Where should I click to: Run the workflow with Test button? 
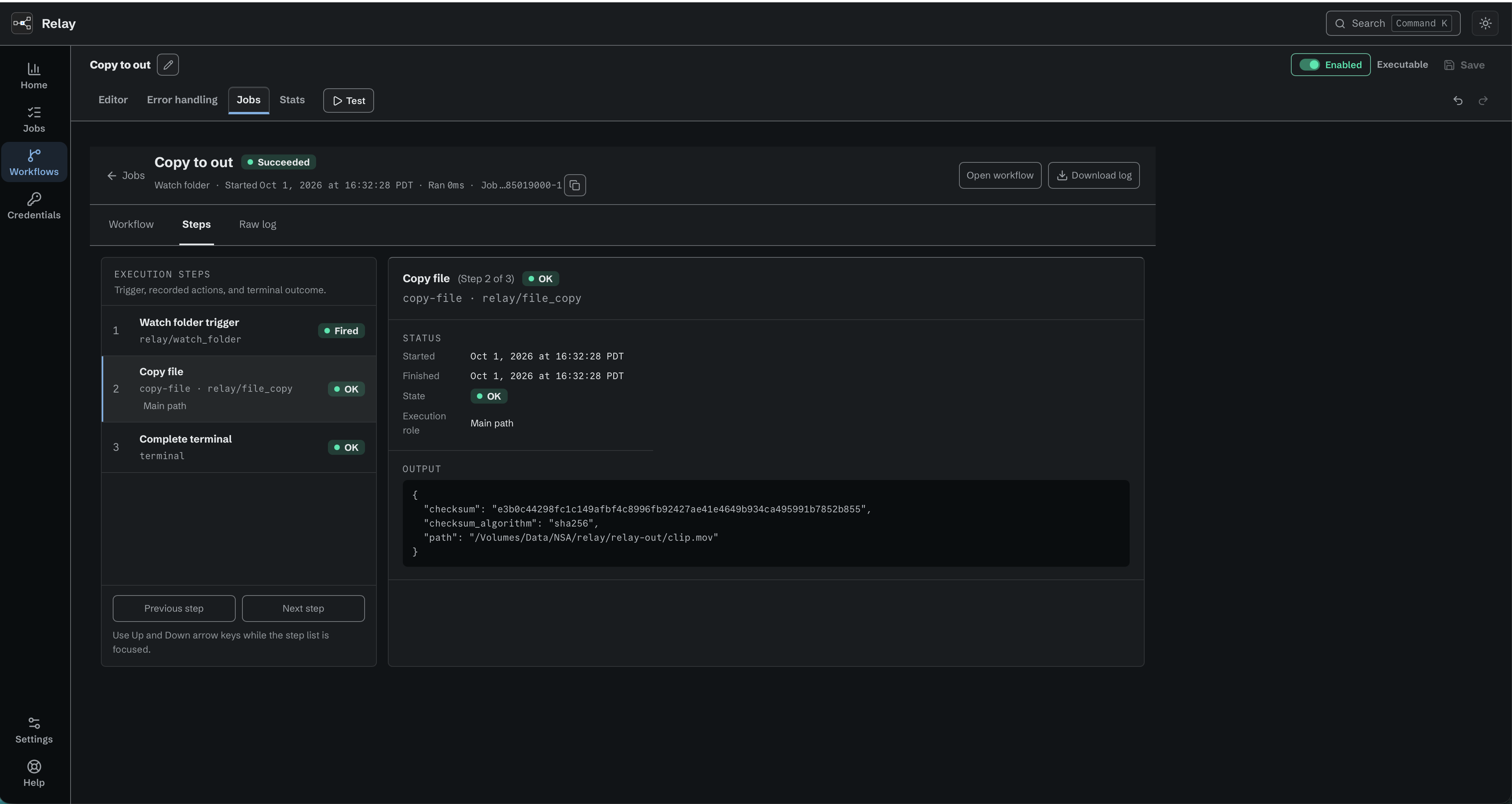[x=349, y=100]
